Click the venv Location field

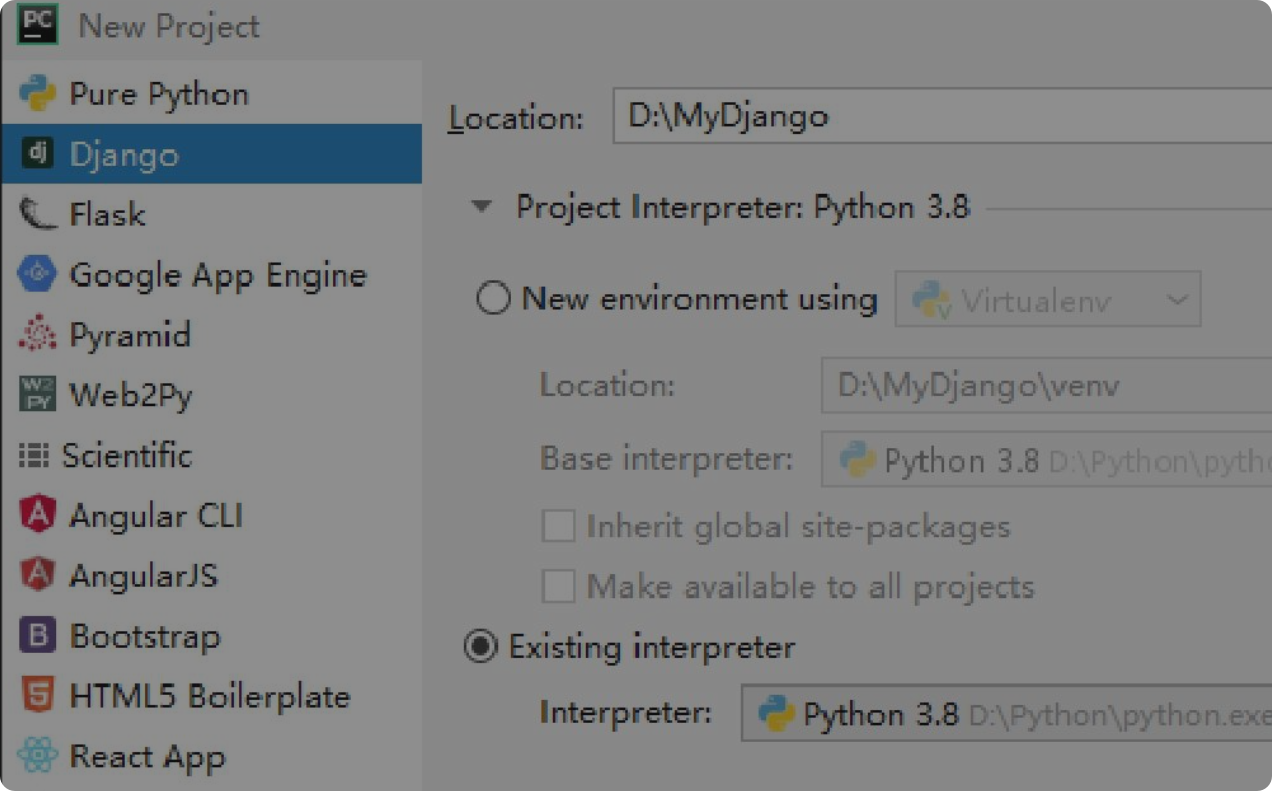[x=1046, y=385]
